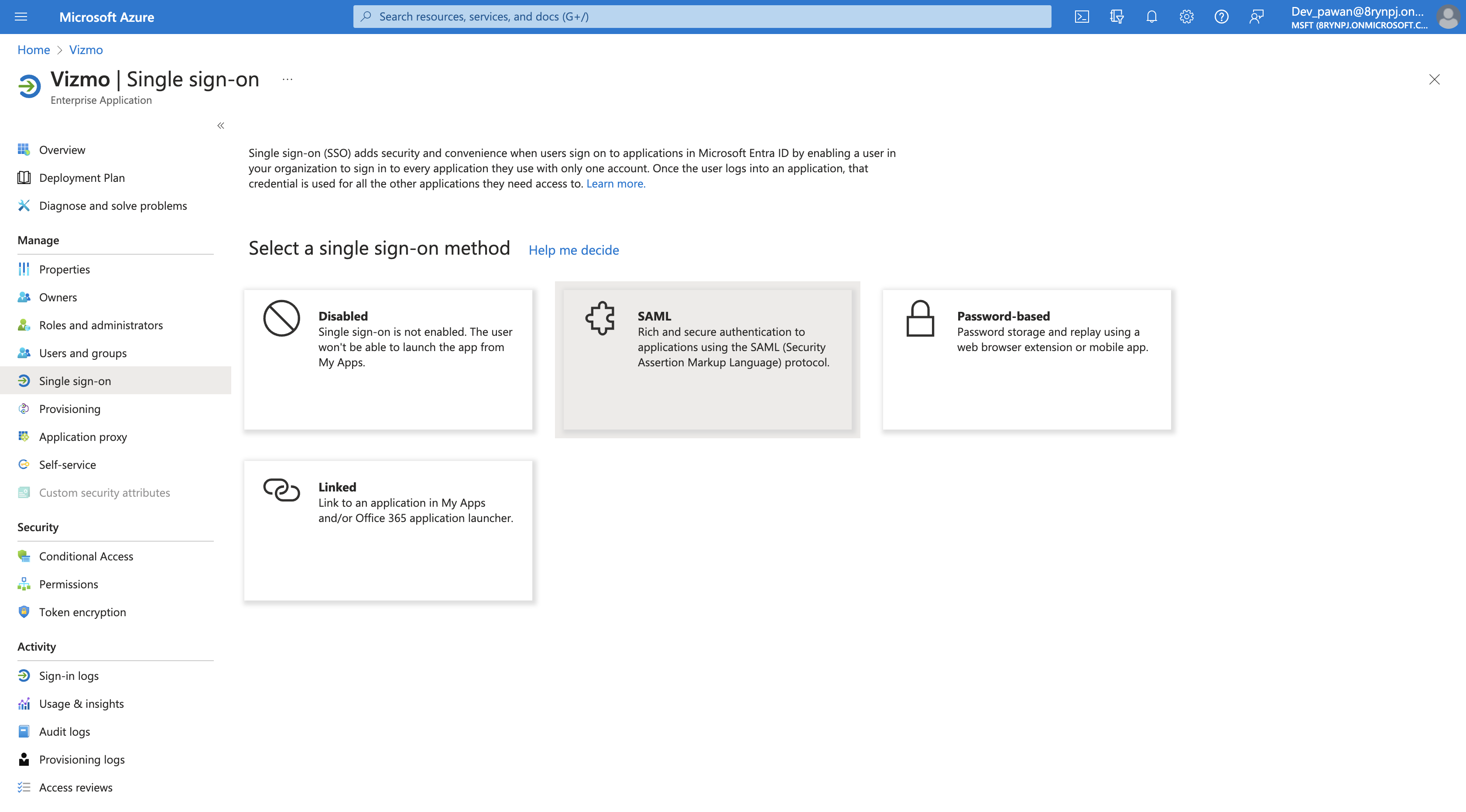Choose the Password-based sign-on card

click(x=1027, y=359)
